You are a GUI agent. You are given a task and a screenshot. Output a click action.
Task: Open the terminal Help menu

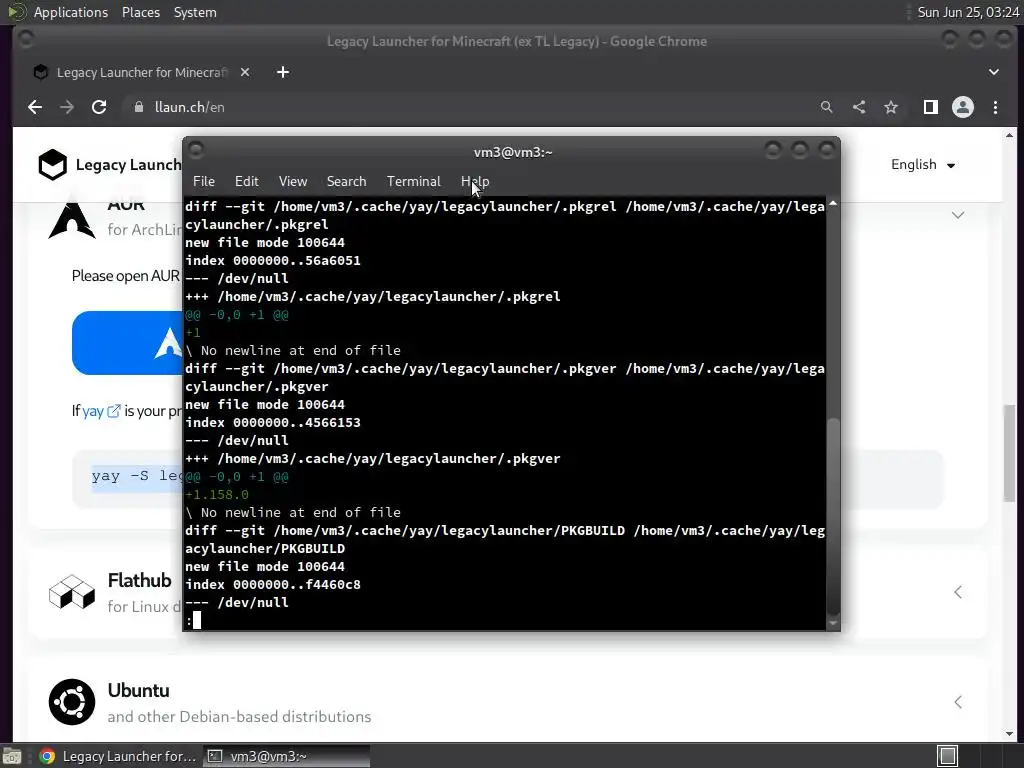click(475, 182)
